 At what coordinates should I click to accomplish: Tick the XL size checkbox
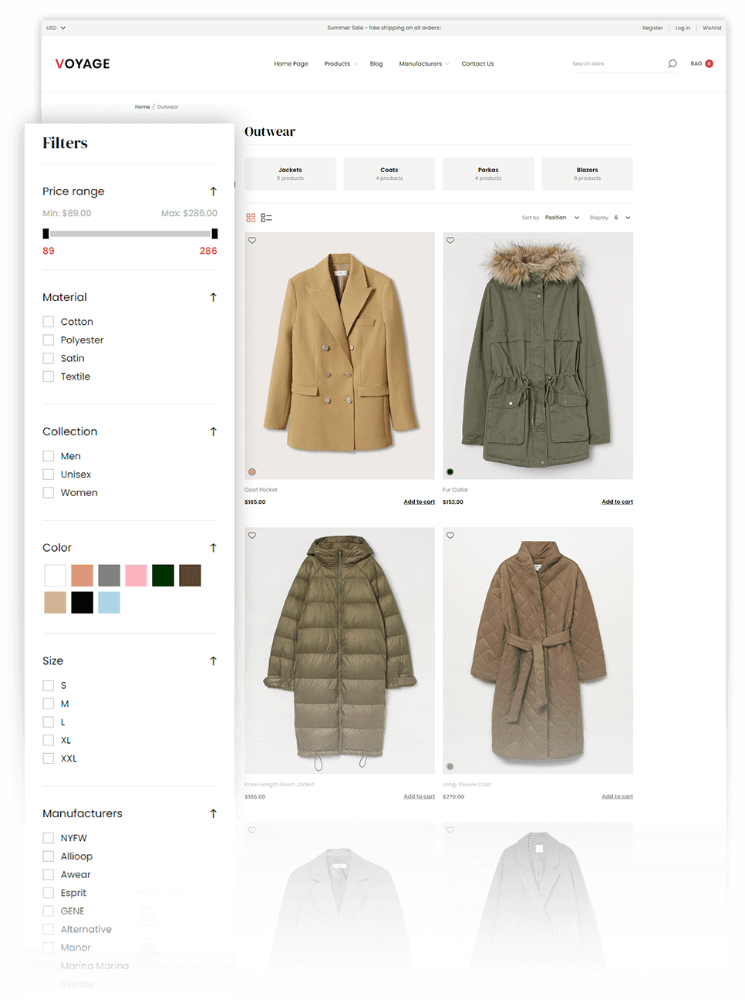pos(48,740)
